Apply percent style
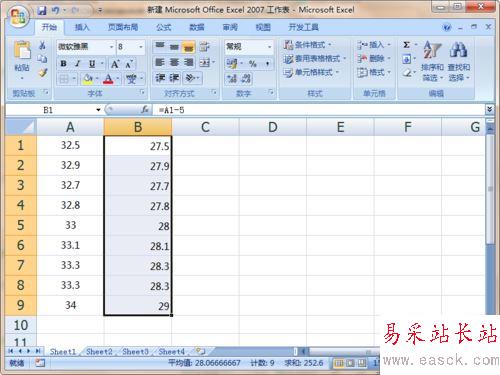The height and width of the screenshot is (375, 500). (x=253, y=63)
